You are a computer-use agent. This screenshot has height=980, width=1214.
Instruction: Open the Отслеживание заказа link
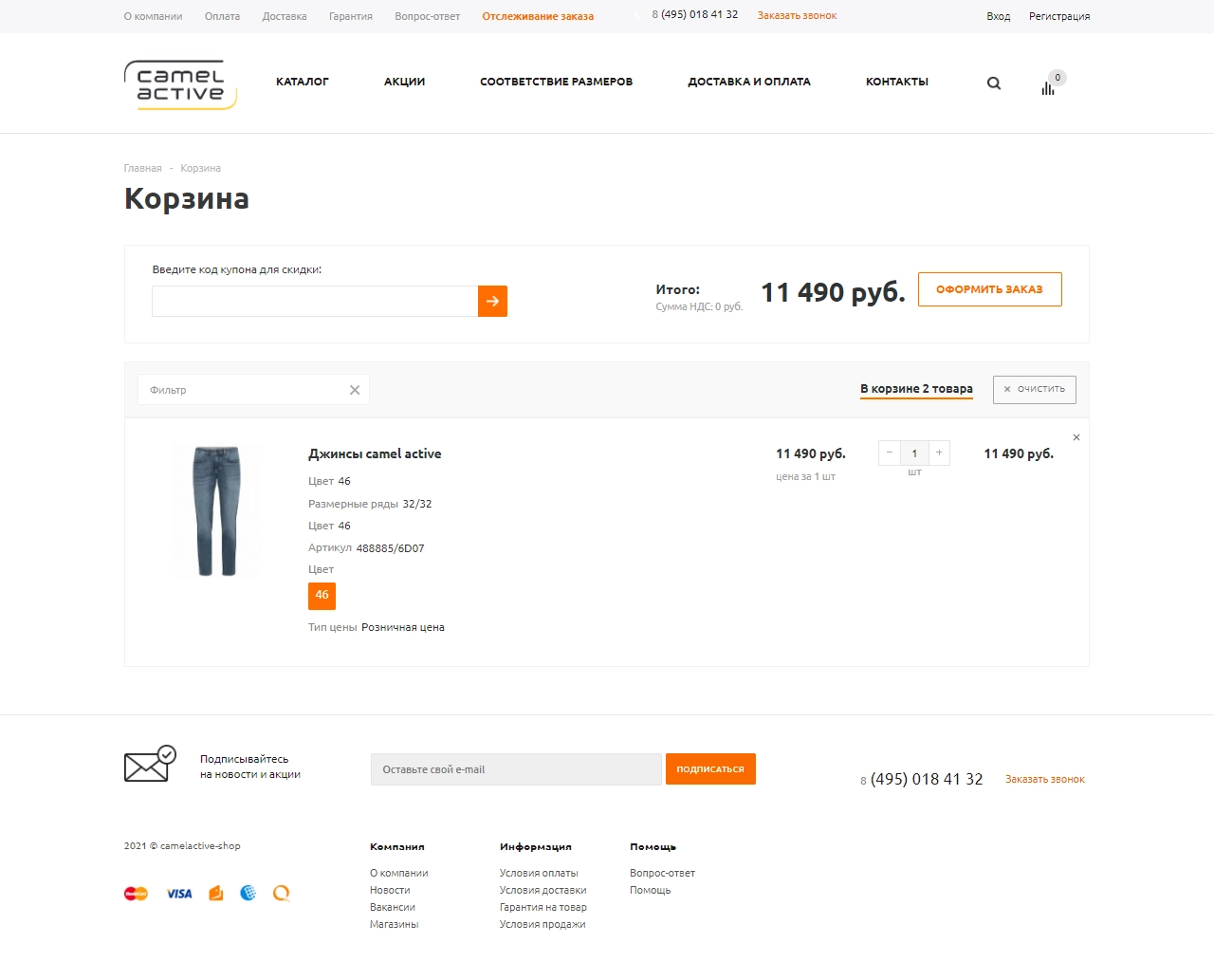pyautogui.click(x=538, y=16)
